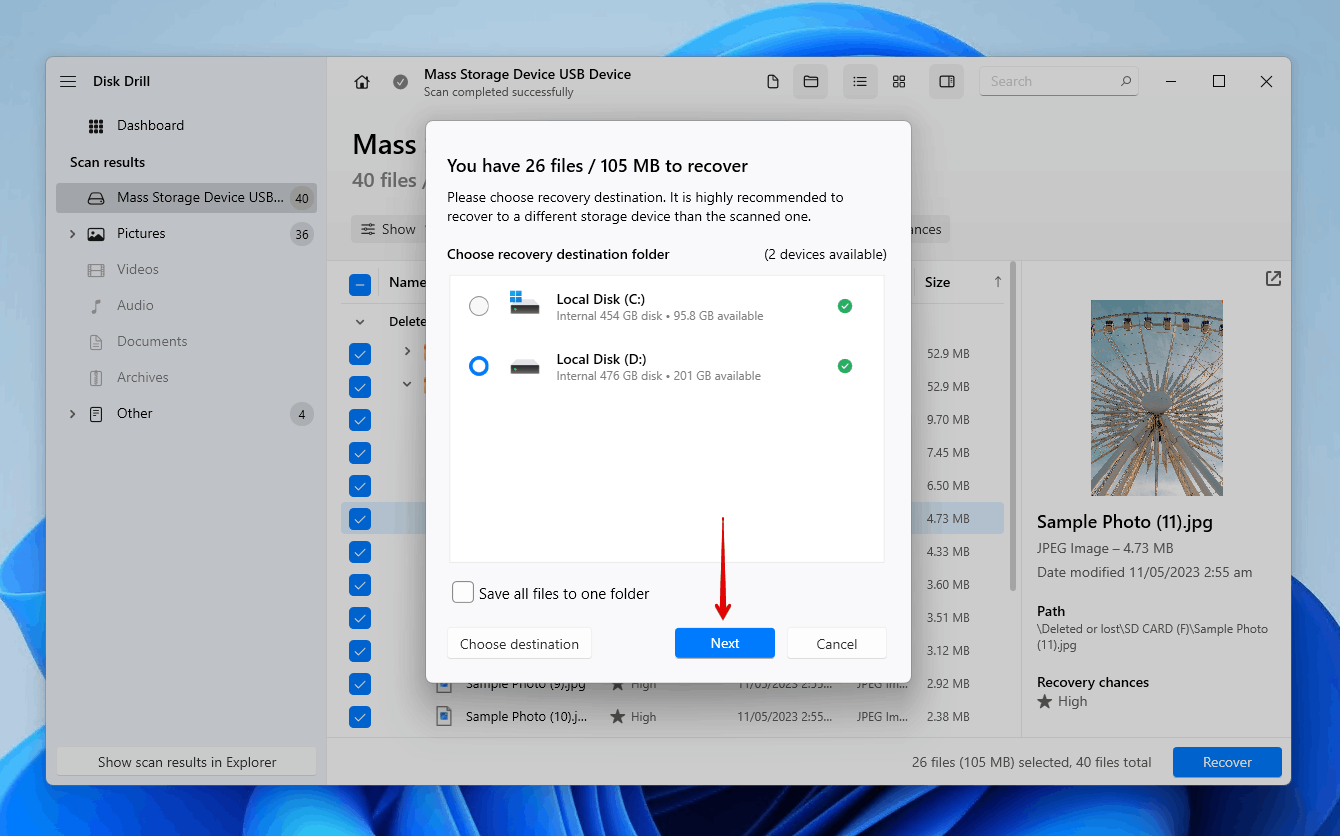Expand the Pictures category
1340x836 pixels.
(72, 234)
